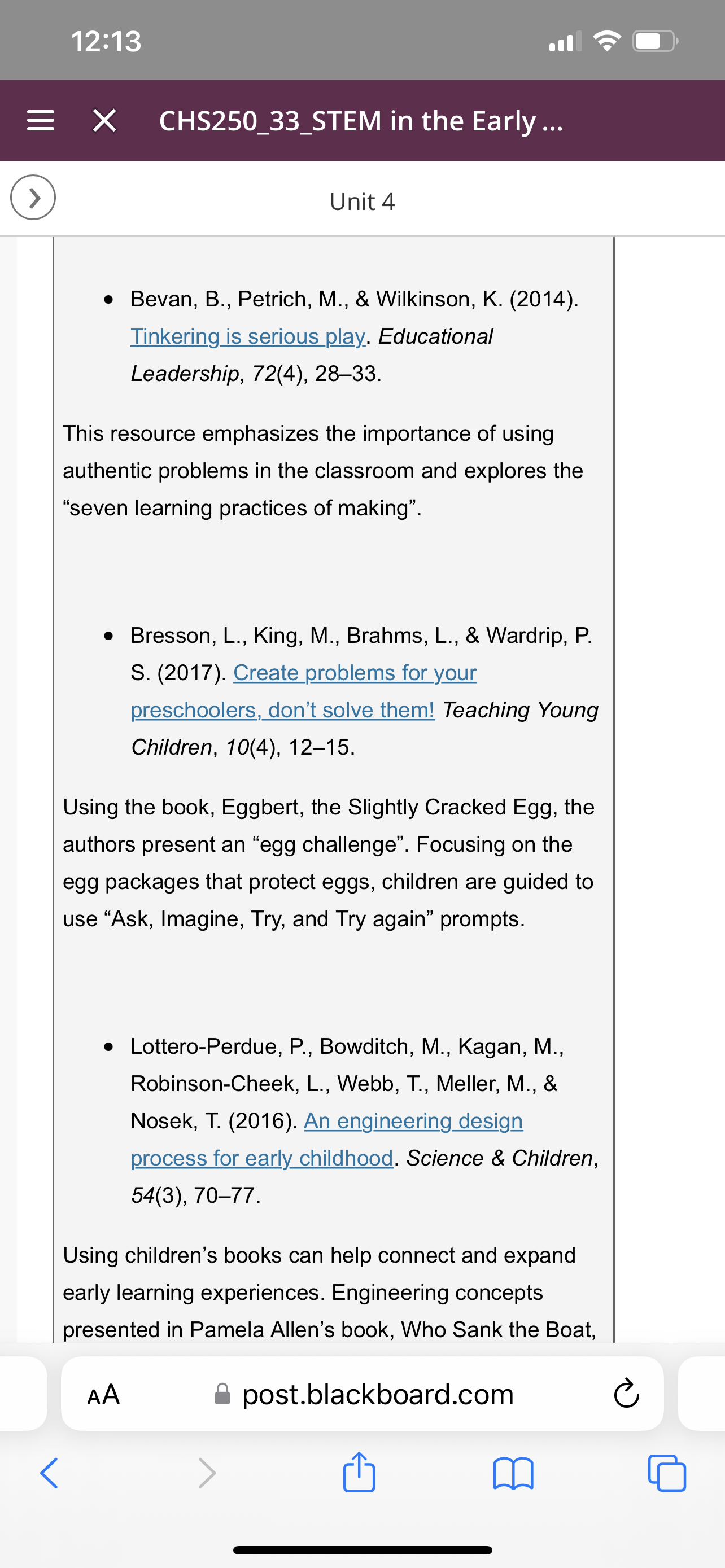Open the Tinkering is serious play link
Screen dimensions: 725x1568
click(x=248, y=336)
